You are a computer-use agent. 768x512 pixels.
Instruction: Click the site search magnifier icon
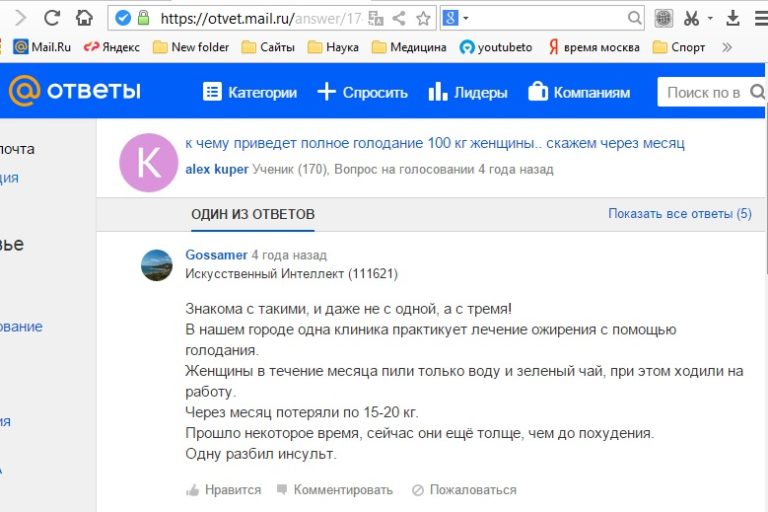pos(757,92)
